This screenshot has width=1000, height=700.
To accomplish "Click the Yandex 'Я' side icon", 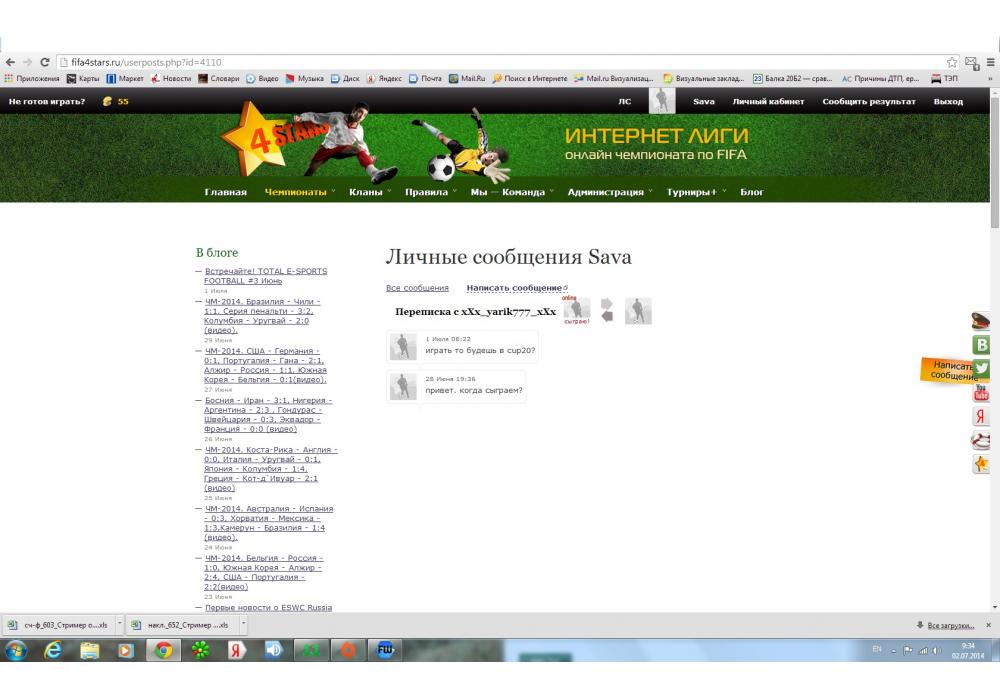I will click(x=981, y=417).
